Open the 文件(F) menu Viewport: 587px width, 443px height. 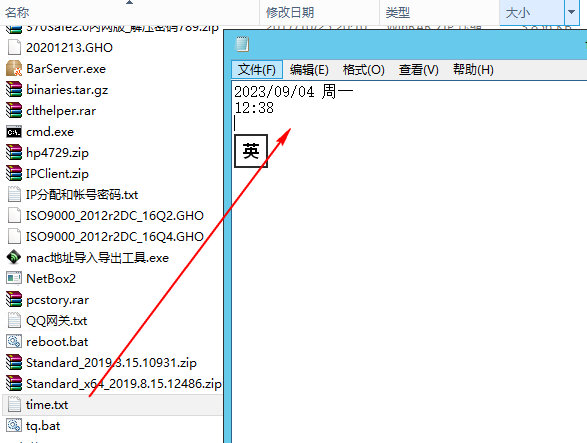click(x=257, y=70)
